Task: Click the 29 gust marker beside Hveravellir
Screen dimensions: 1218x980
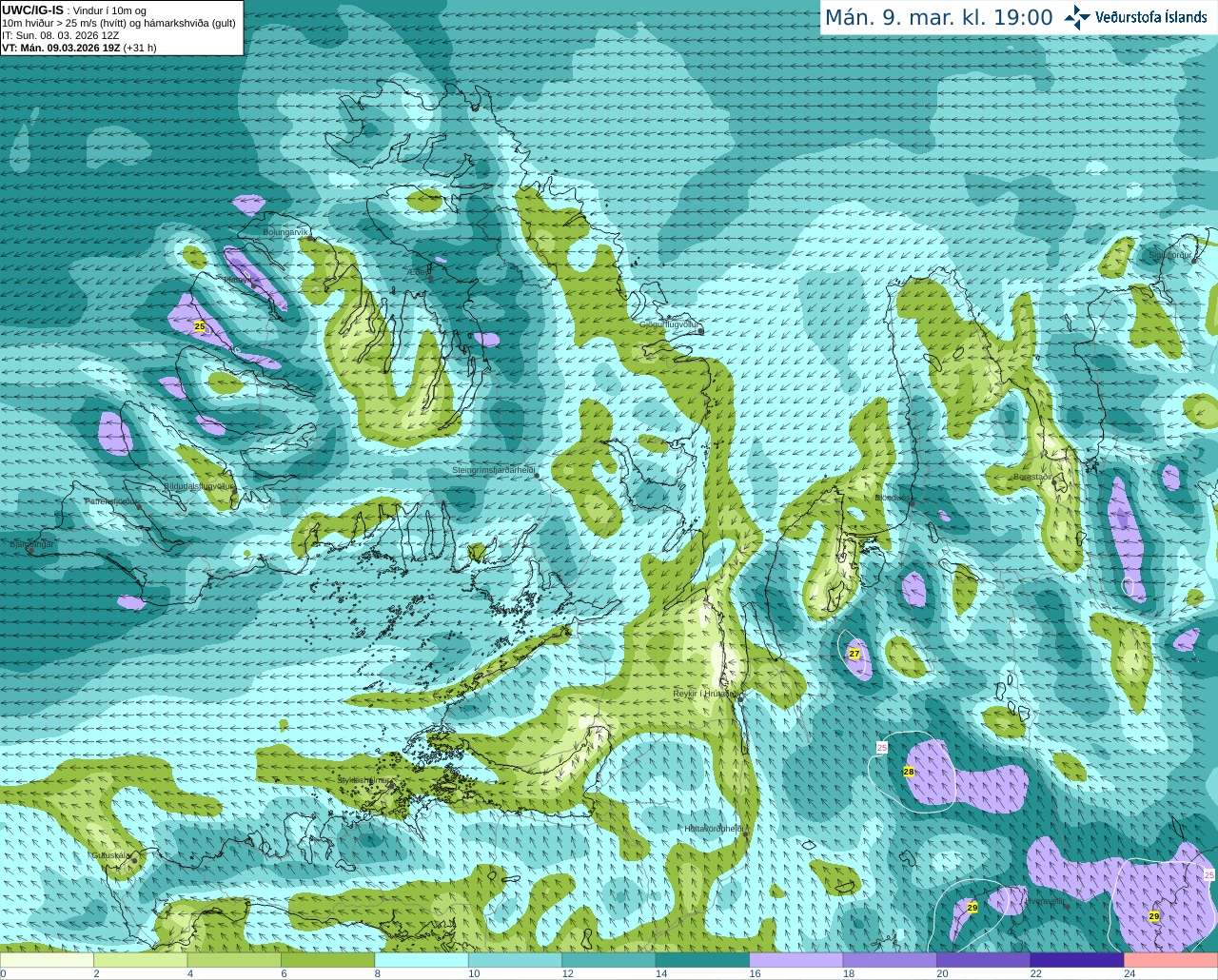Action: click(972, 908)
